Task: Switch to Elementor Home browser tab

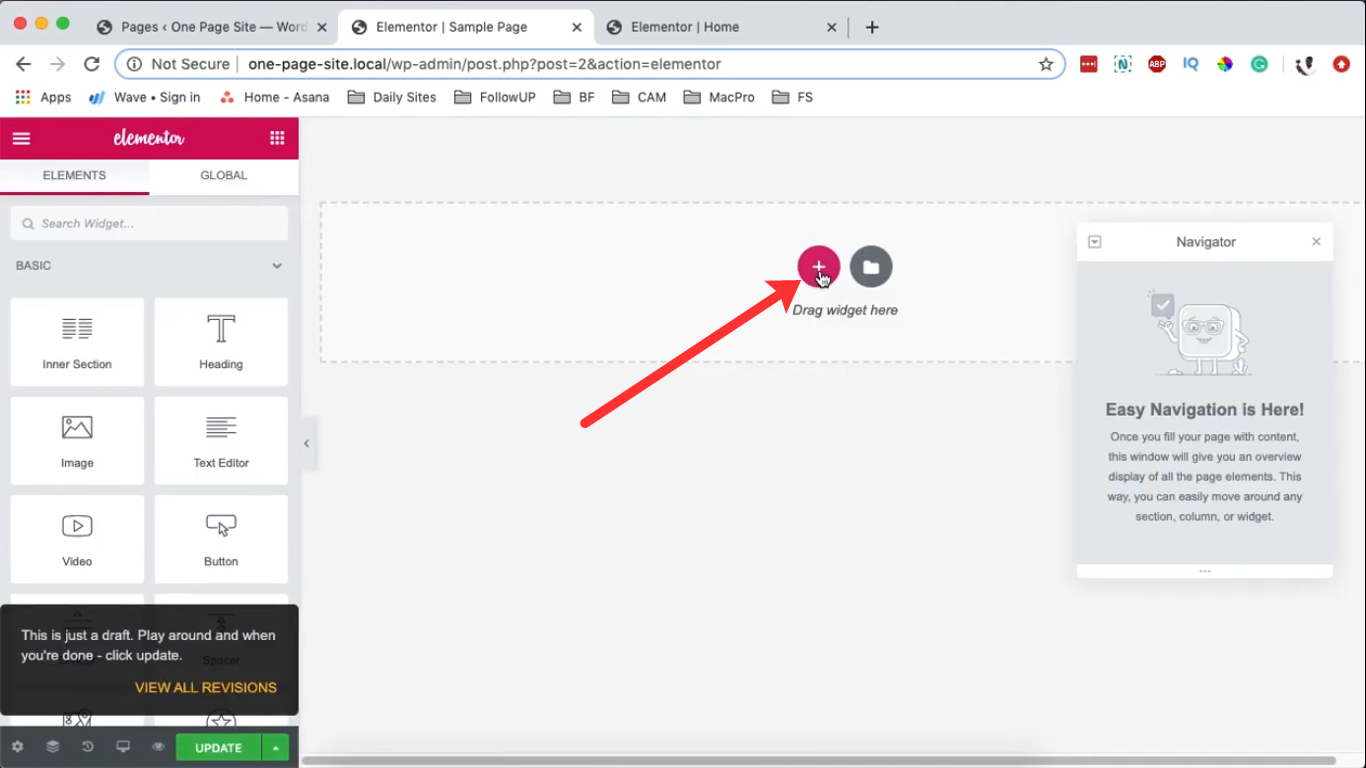Action: click(x=685, y=27)
